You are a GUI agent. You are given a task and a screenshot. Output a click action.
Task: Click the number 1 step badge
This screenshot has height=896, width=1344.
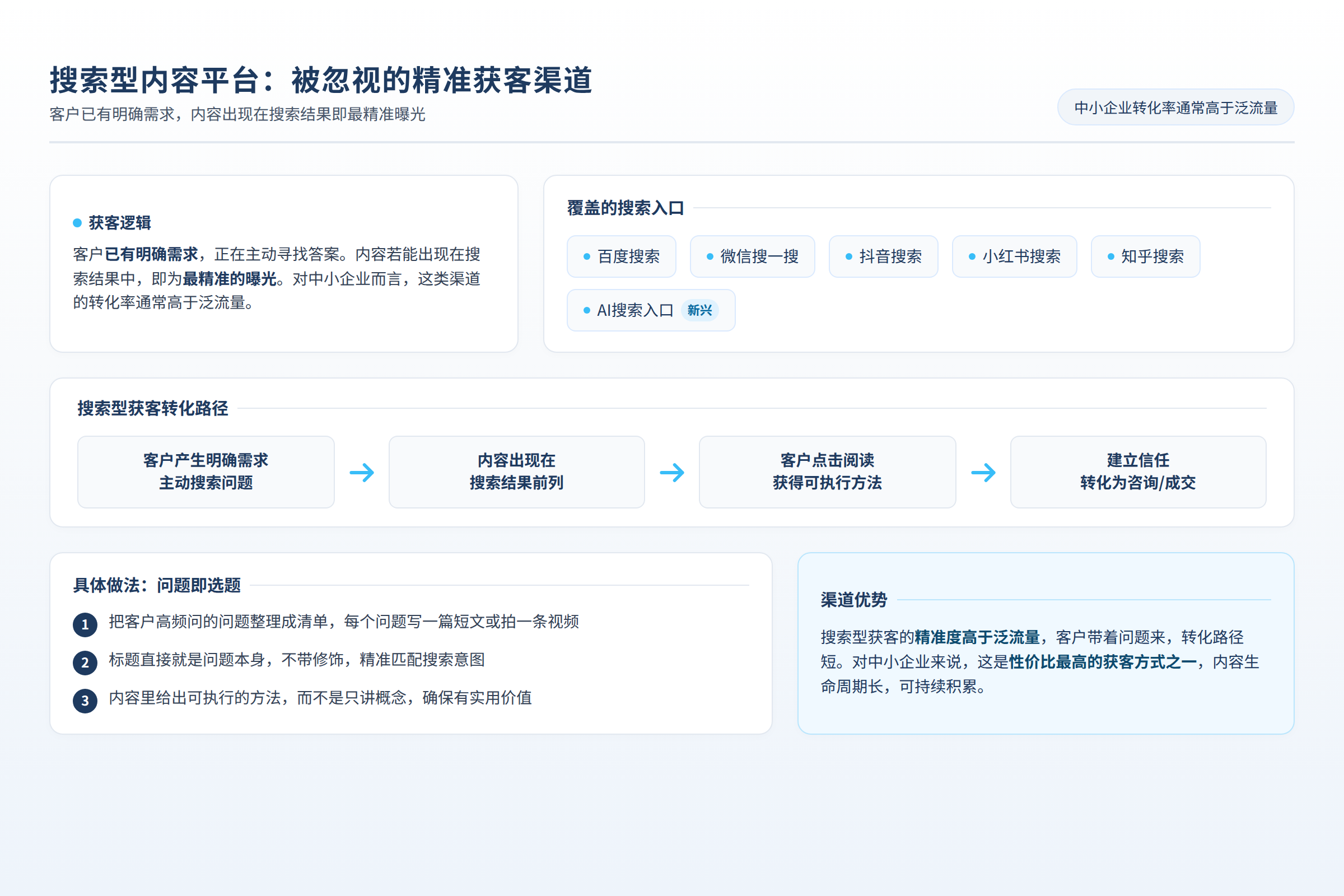coord(85,624)
